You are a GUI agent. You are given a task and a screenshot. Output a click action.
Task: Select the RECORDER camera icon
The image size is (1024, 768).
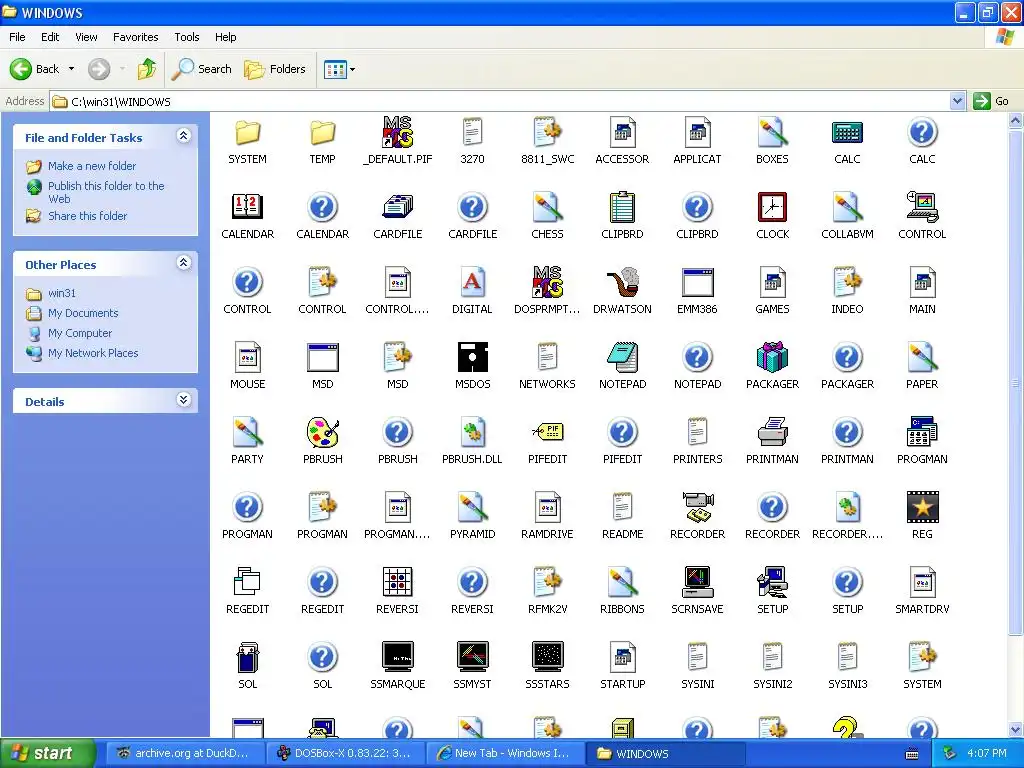click(697, 507)
